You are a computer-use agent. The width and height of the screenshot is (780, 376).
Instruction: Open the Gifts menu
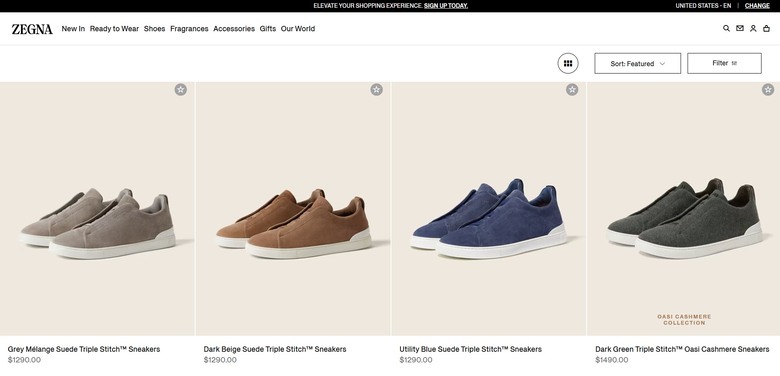point(268,29)
